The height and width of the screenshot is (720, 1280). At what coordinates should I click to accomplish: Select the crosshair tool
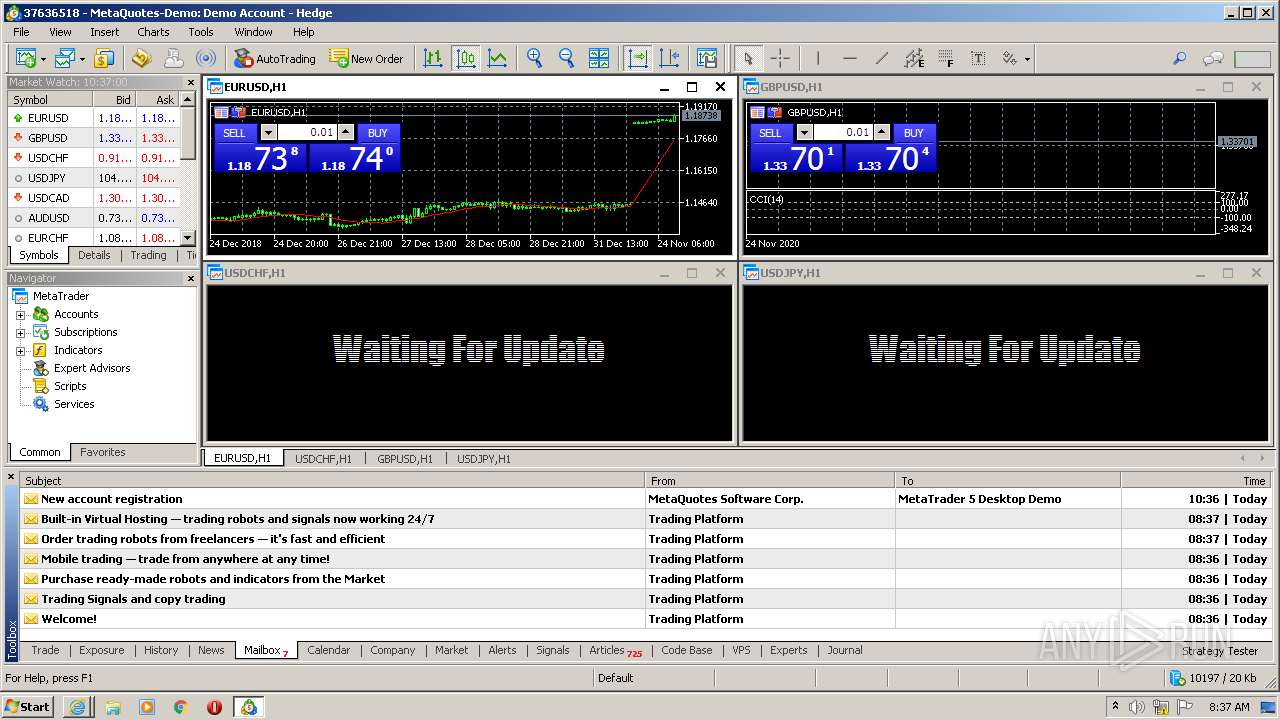[x=781, y=58]
